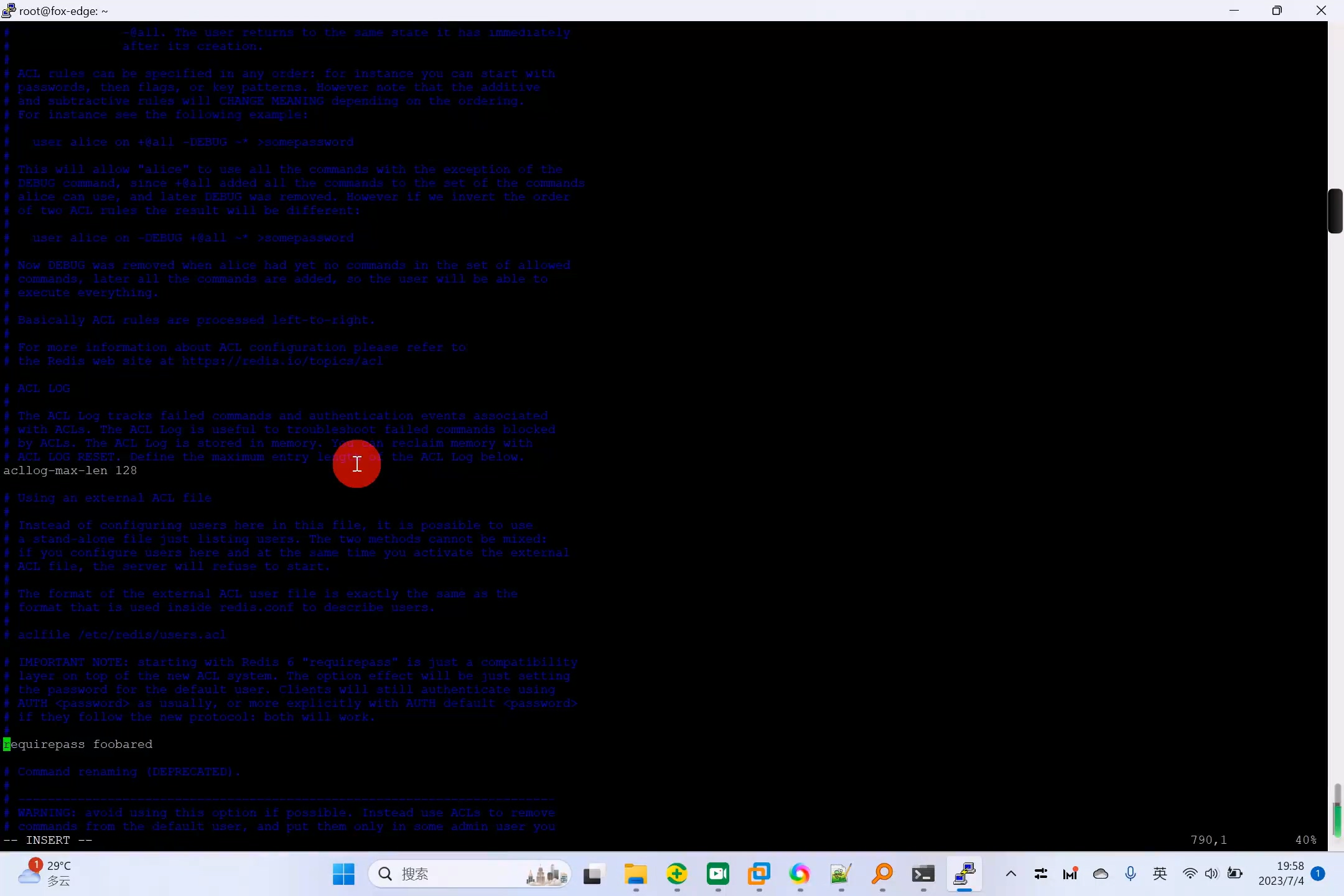Open the orange-blue overlapping squares app
Screen dimensions: 1344x896
(x=758, y=874)
